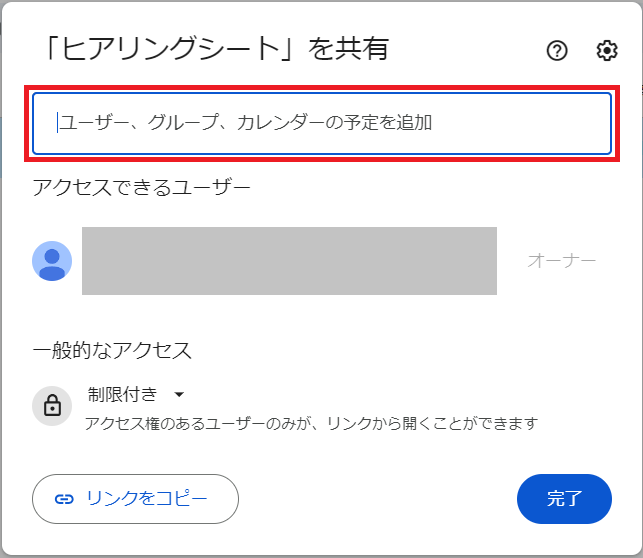643x558 pixels.
Task: Click the lock icon for restricted access
Action: (x=52, y=406)
